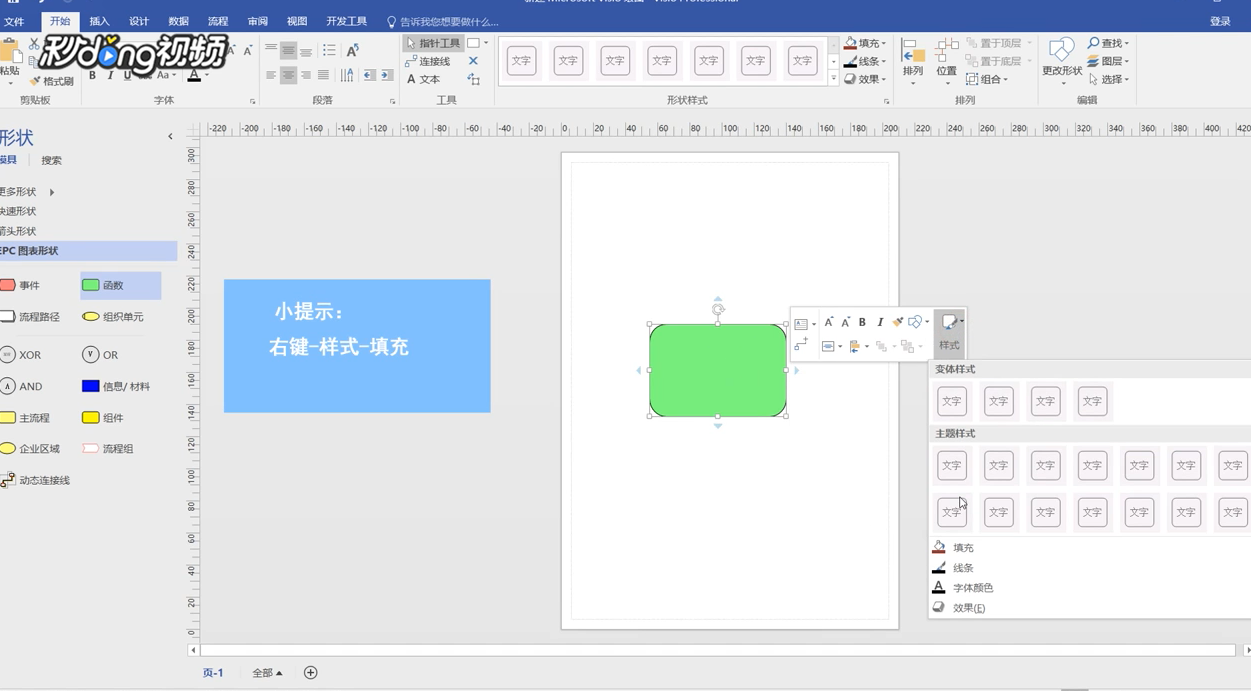Click the blue X connection point tool
Viewport: 1251px width, 691px height.
point(473,61)
